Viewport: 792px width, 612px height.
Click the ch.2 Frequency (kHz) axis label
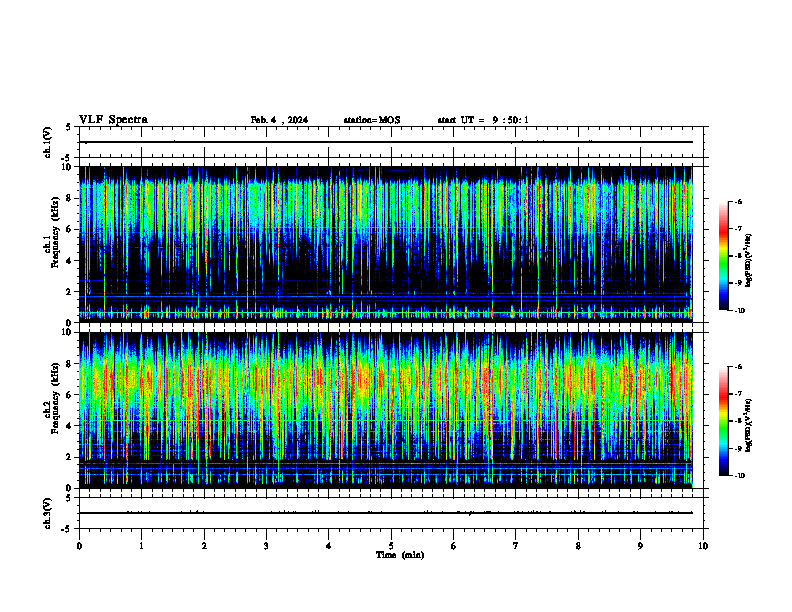tap(53, 398)
